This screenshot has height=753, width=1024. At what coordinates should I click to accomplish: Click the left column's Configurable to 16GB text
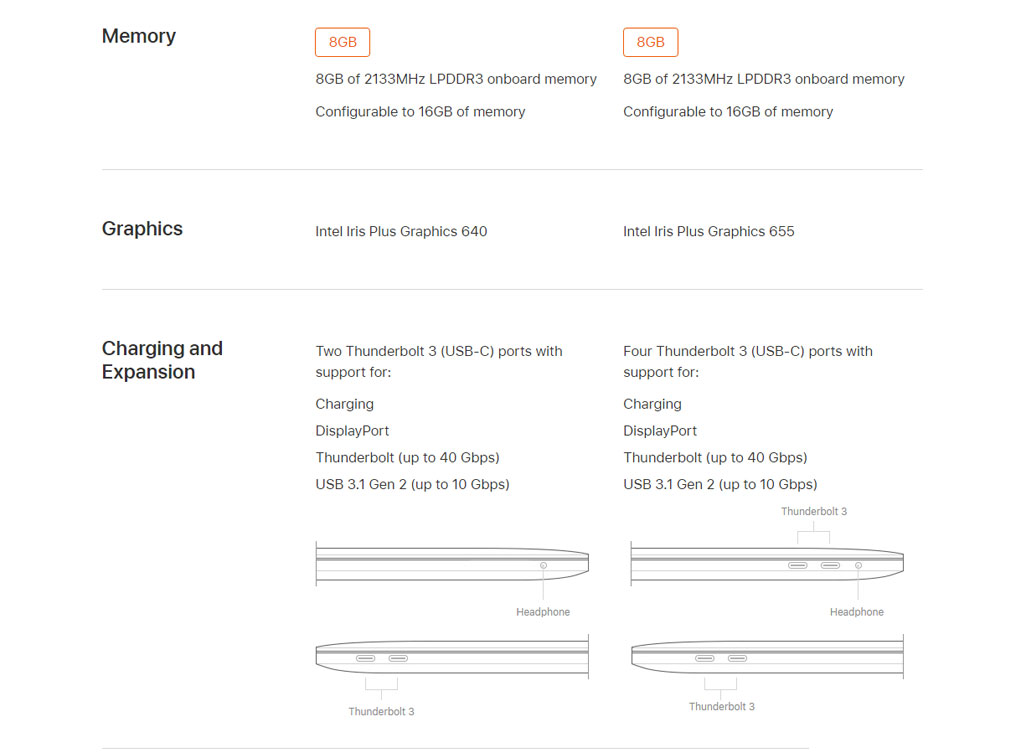(420, 112)
